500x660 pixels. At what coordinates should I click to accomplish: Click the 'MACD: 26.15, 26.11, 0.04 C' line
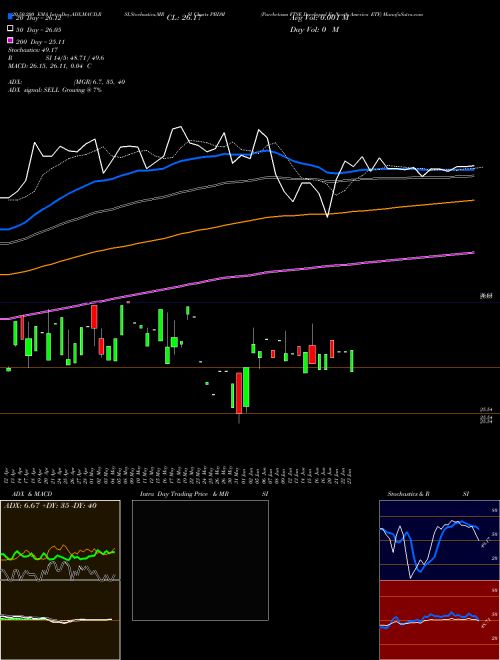[x=50, y=66]
